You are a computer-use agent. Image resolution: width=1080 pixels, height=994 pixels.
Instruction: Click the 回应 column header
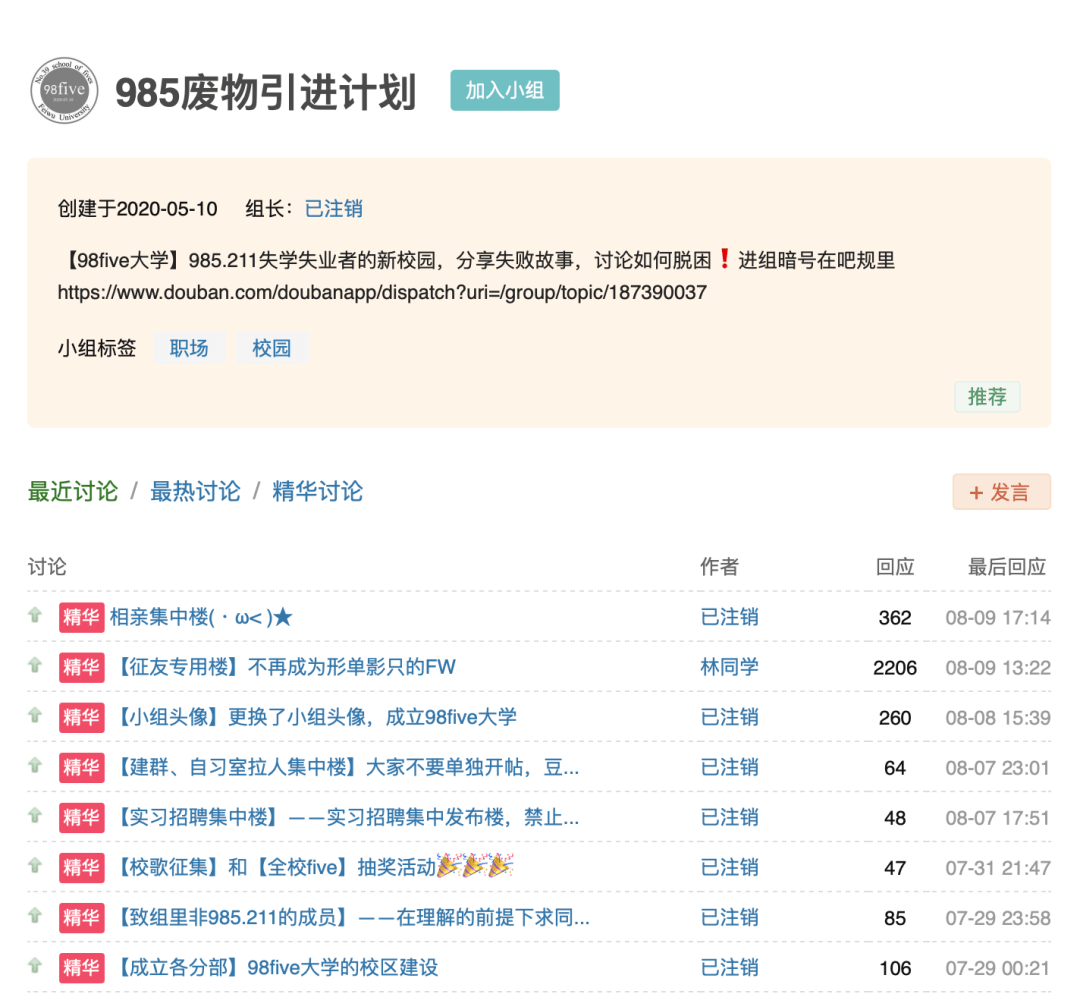tap(895, 567)
